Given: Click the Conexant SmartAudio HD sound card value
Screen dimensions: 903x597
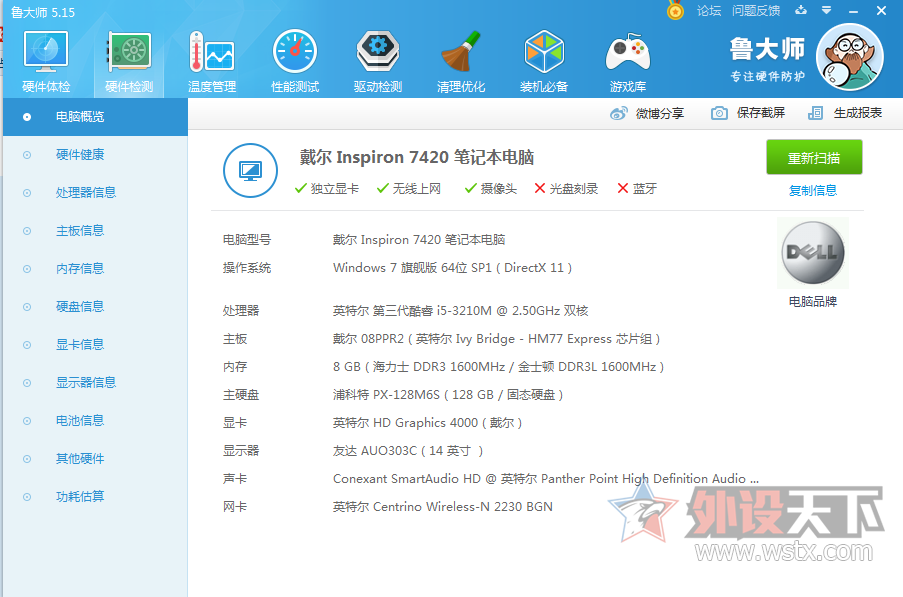Looking at the screenshot, I should coord(545,479).
